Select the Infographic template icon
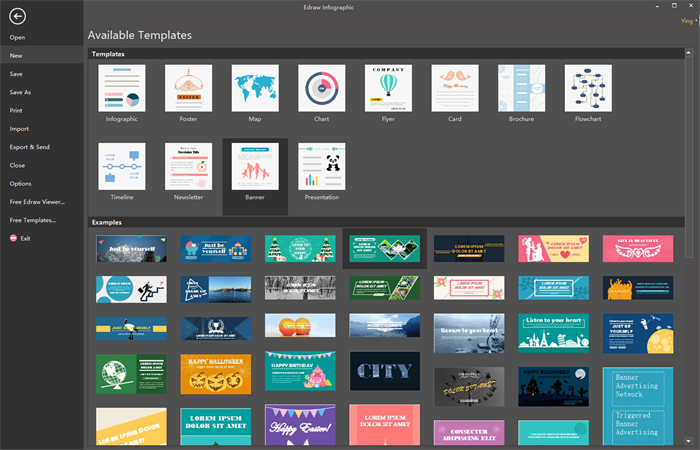The height and width of the screenshot is (450, 700). coord(122,88)
